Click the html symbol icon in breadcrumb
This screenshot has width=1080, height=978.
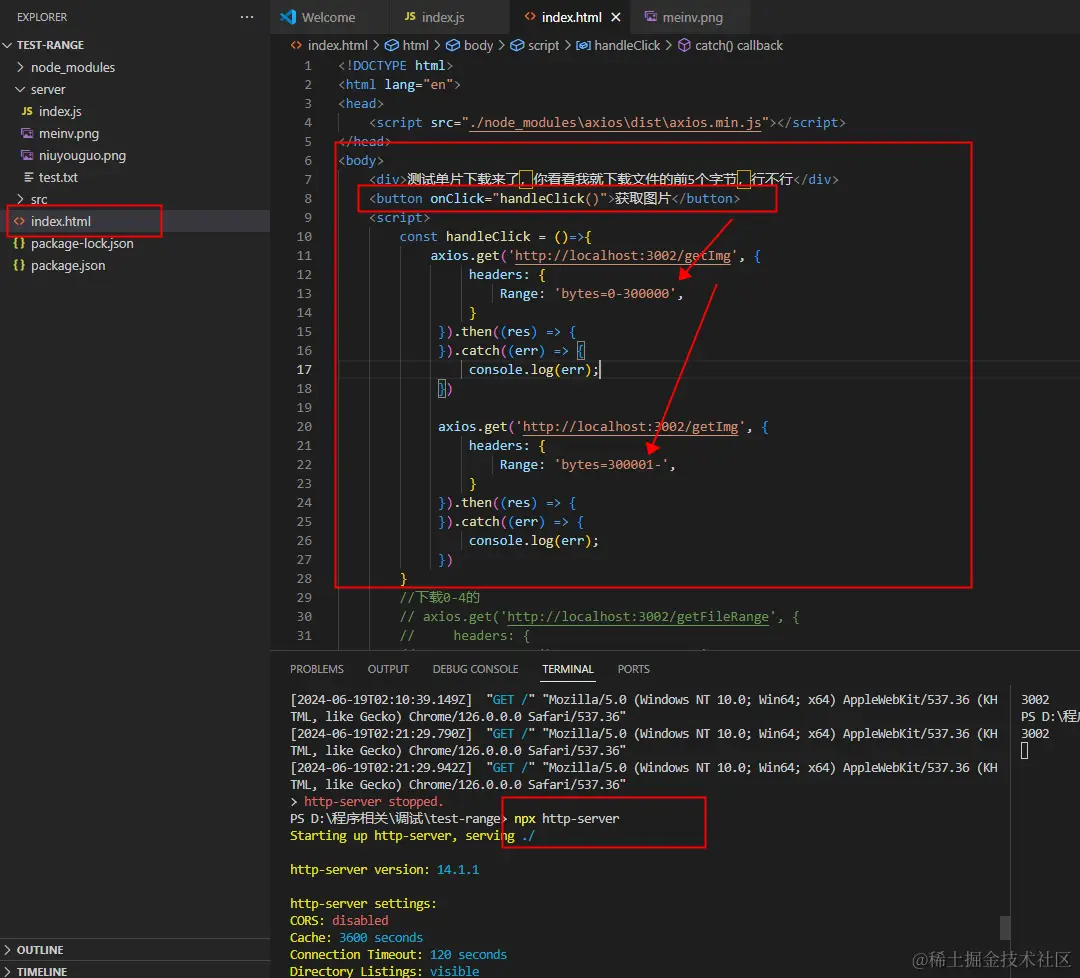pyautogui.click(x=391, y=45)
